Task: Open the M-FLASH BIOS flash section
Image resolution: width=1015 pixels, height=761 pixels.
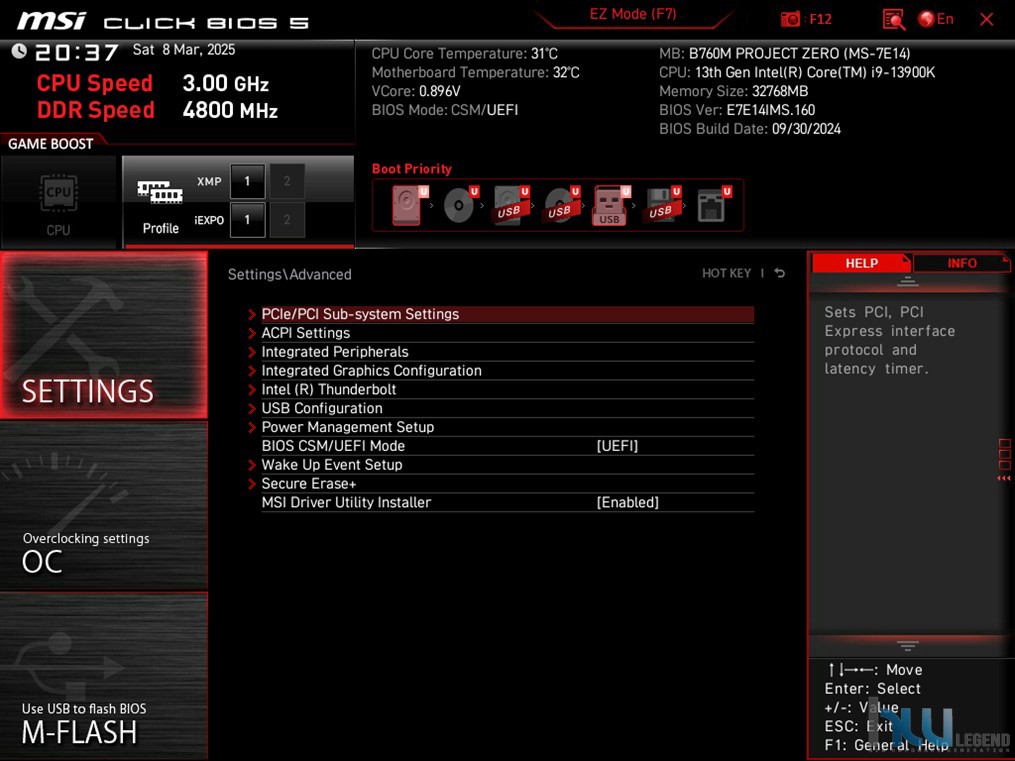Action: coord(104,676)
